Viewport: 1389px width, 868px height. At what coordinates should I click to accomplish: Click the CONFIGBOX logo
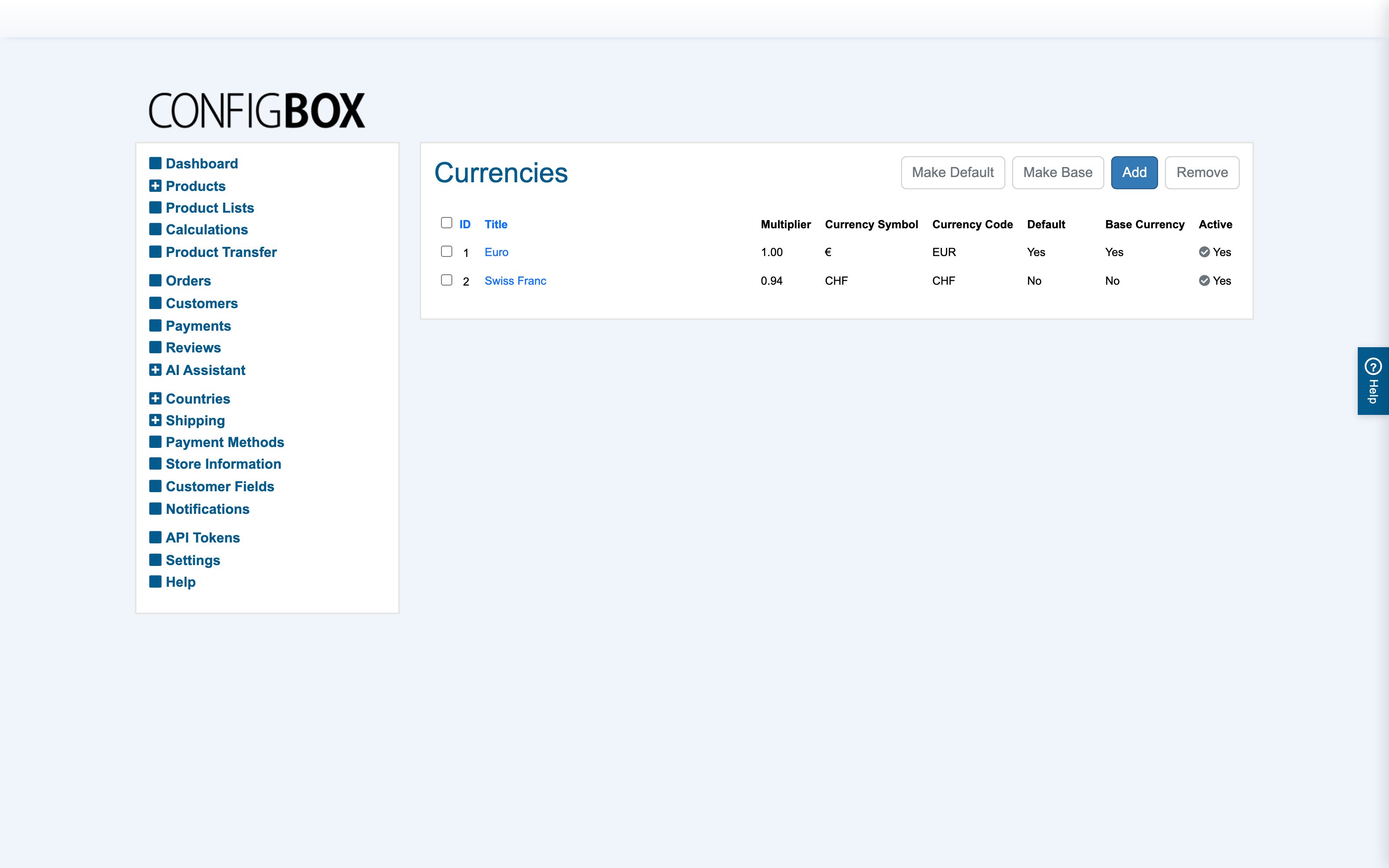257,110
